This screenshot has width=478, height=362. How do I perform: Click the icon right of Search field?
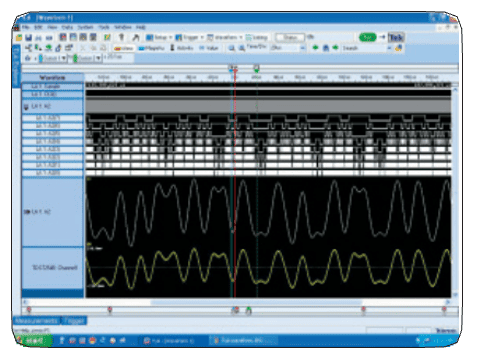pos(398,48)
